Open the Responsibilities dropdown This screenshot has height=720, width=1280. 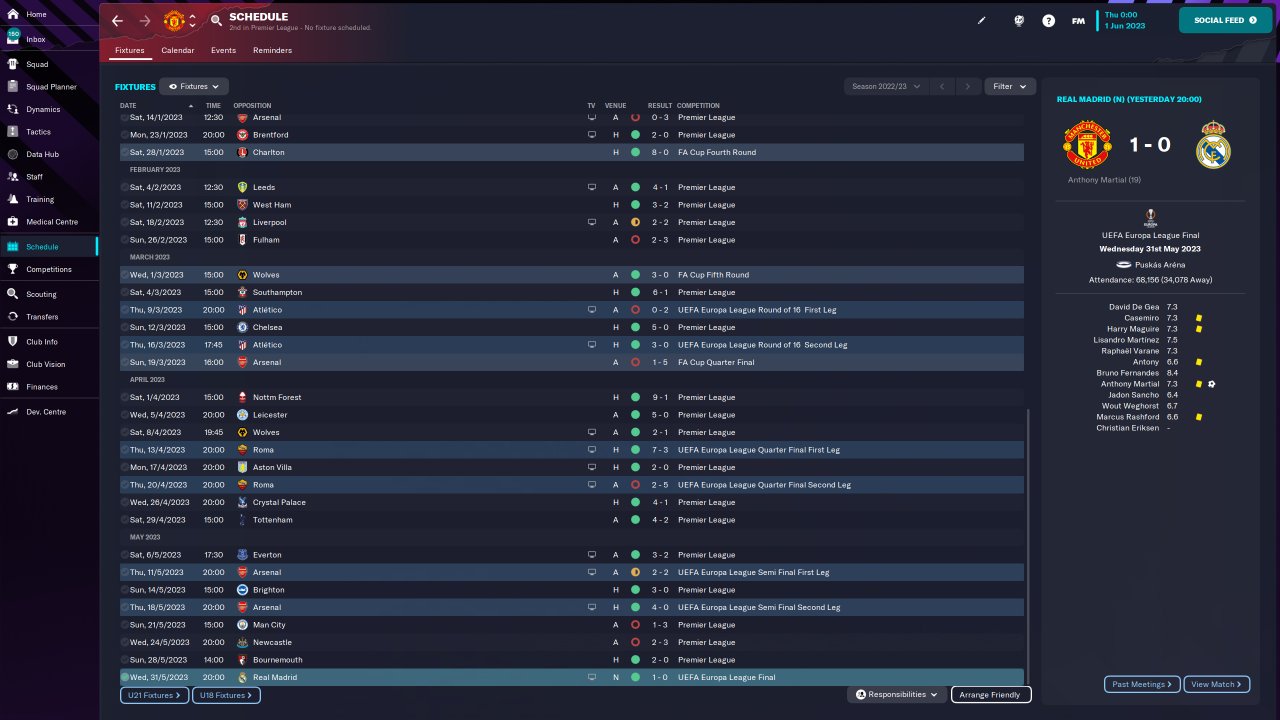coord(897,695)
